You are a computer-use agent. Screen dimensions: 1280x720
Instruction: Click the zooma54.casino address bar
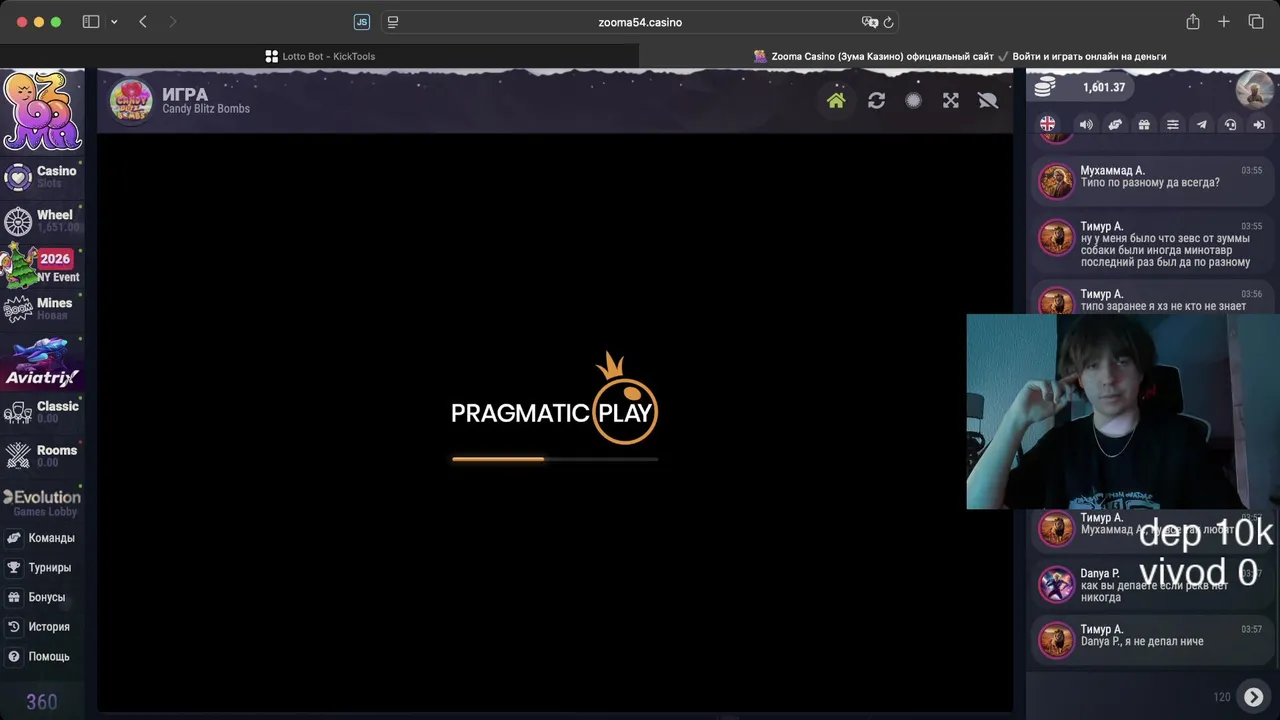pyautogui.click(x=640, y=22)
